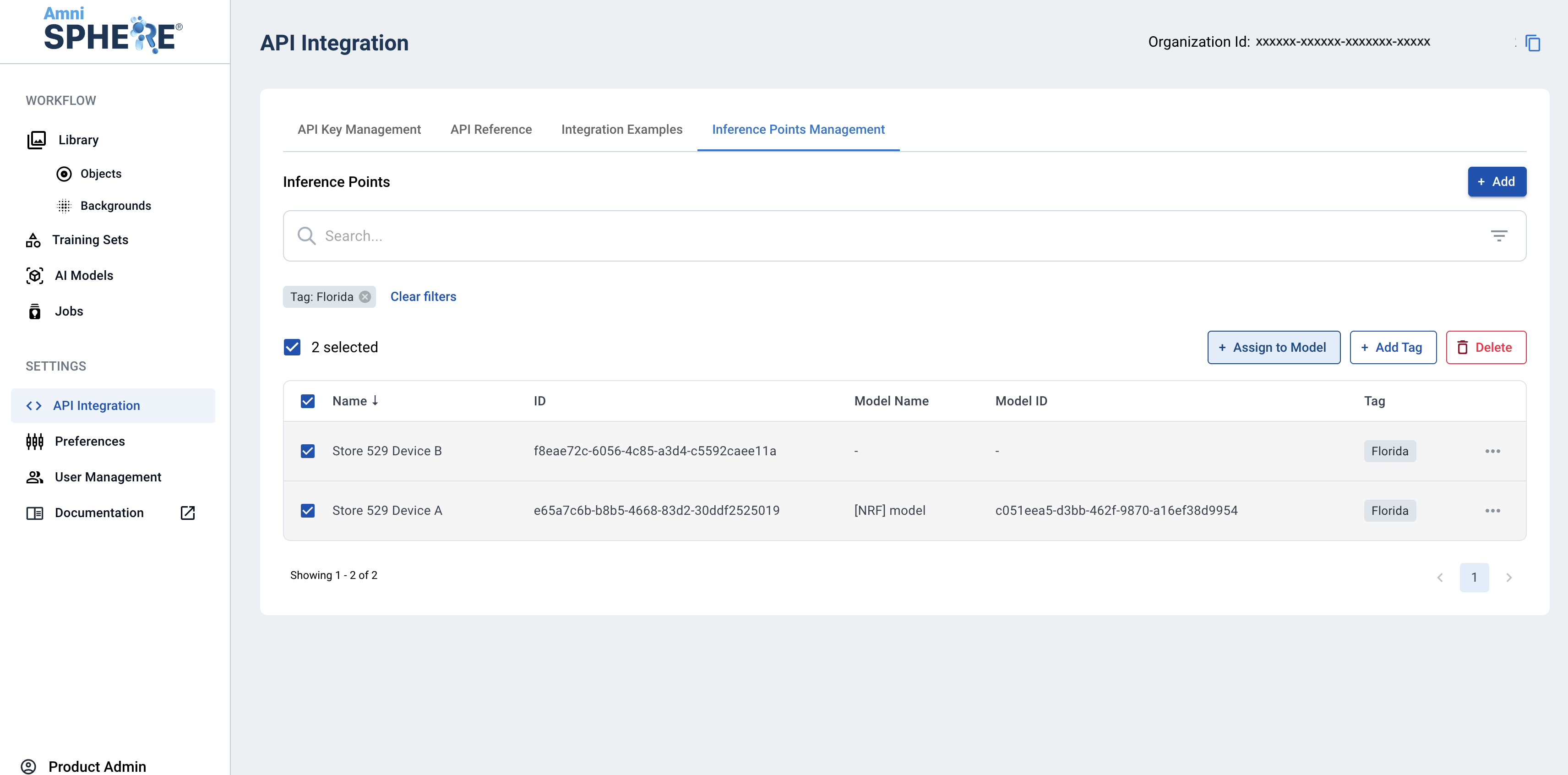Switch to Integration Examples tab

(621, 130)
